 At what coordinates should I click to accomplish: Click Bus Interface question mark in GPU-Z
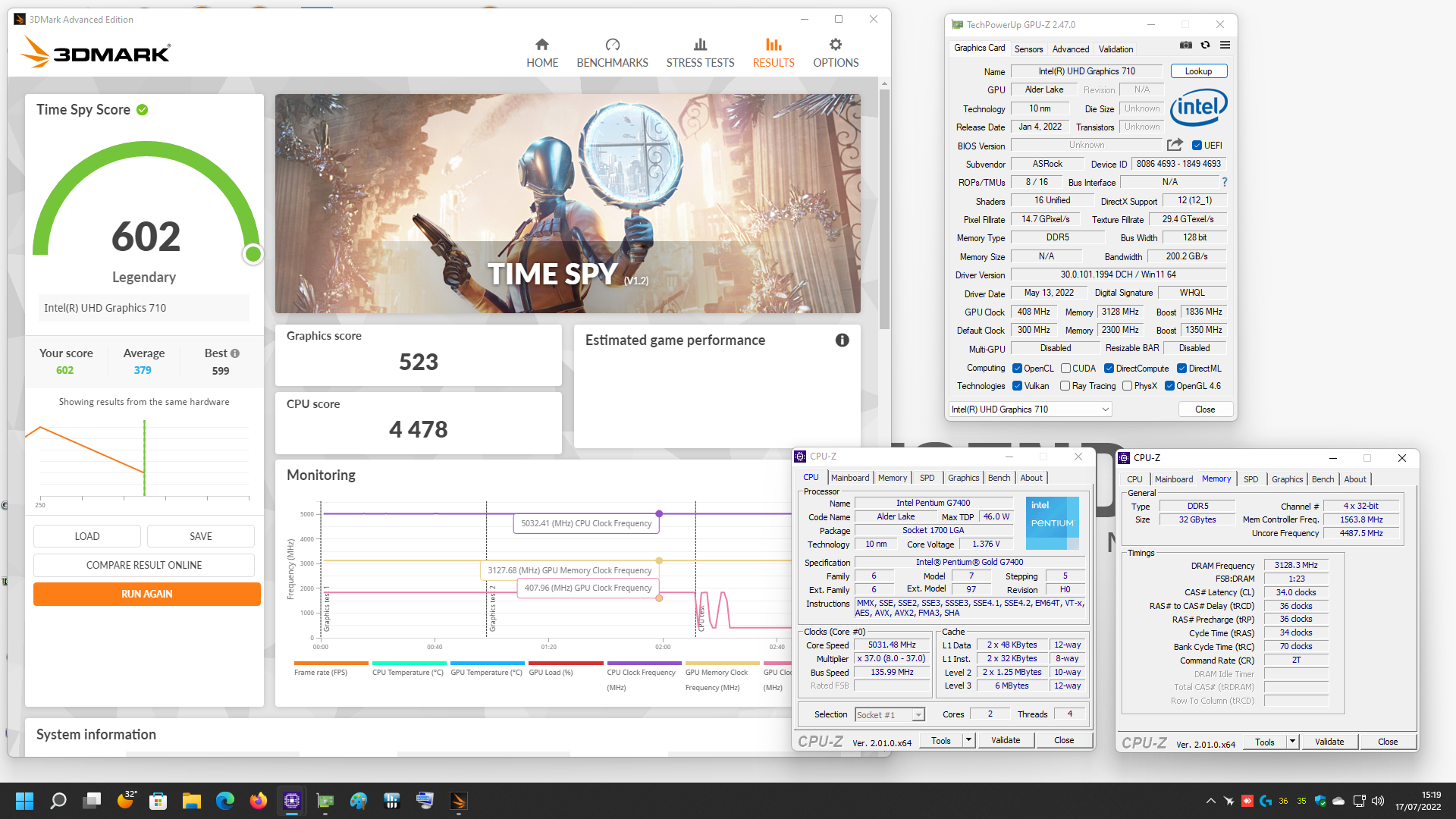coord(1224,183)
